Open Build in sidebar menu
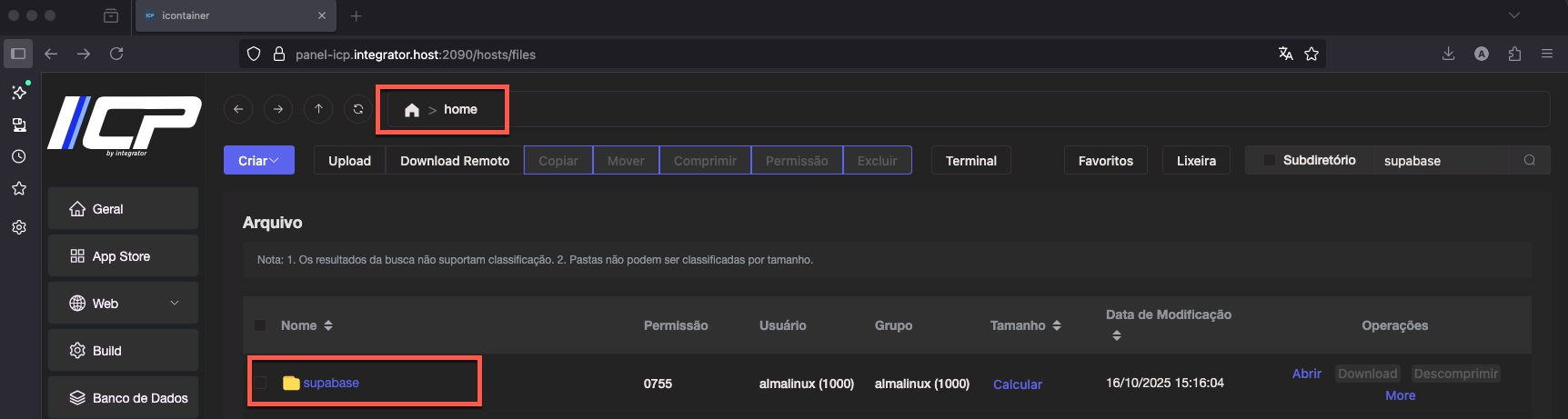 124,350
